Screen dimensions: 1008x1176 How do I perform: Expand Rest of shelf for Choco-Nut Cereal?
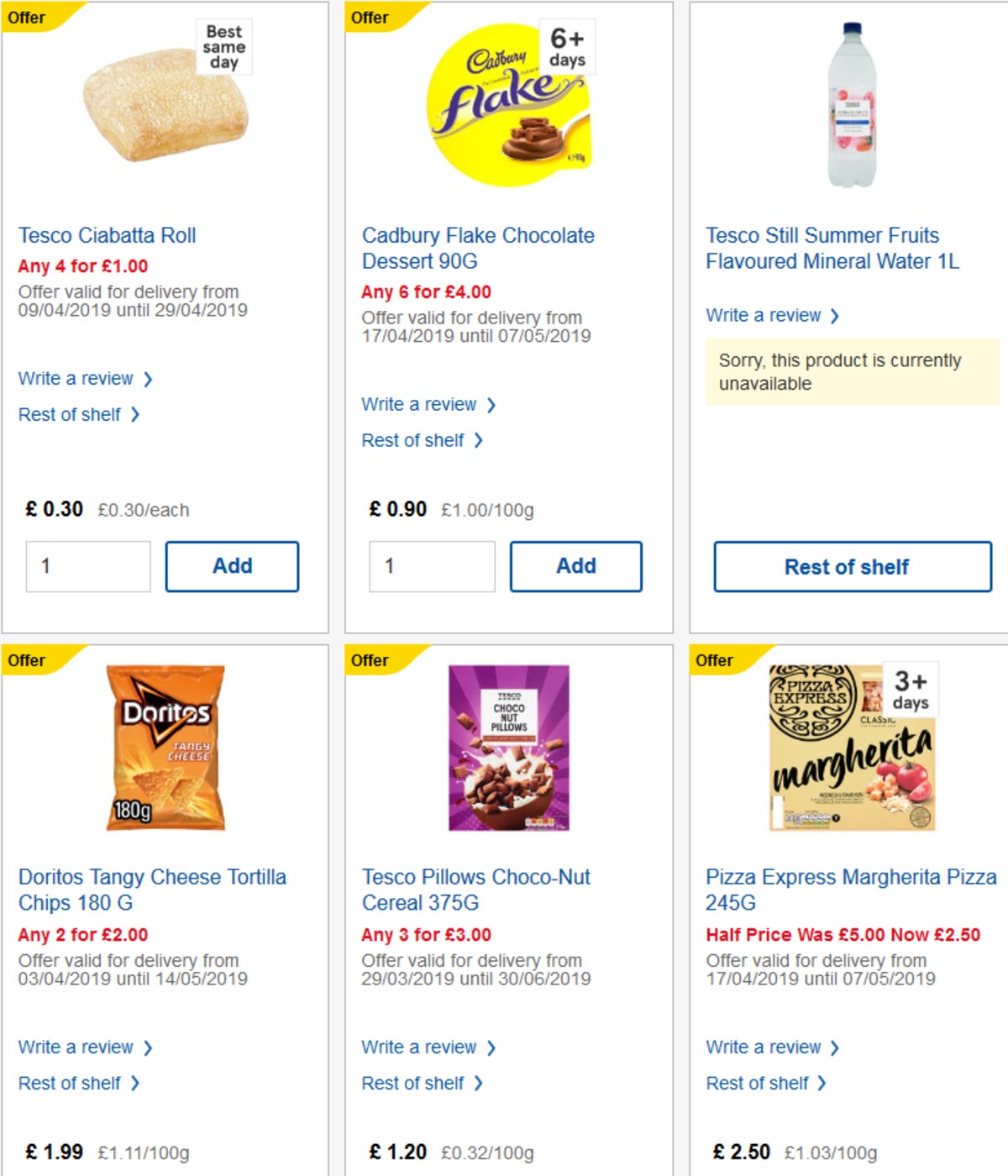coord(412,1083)
